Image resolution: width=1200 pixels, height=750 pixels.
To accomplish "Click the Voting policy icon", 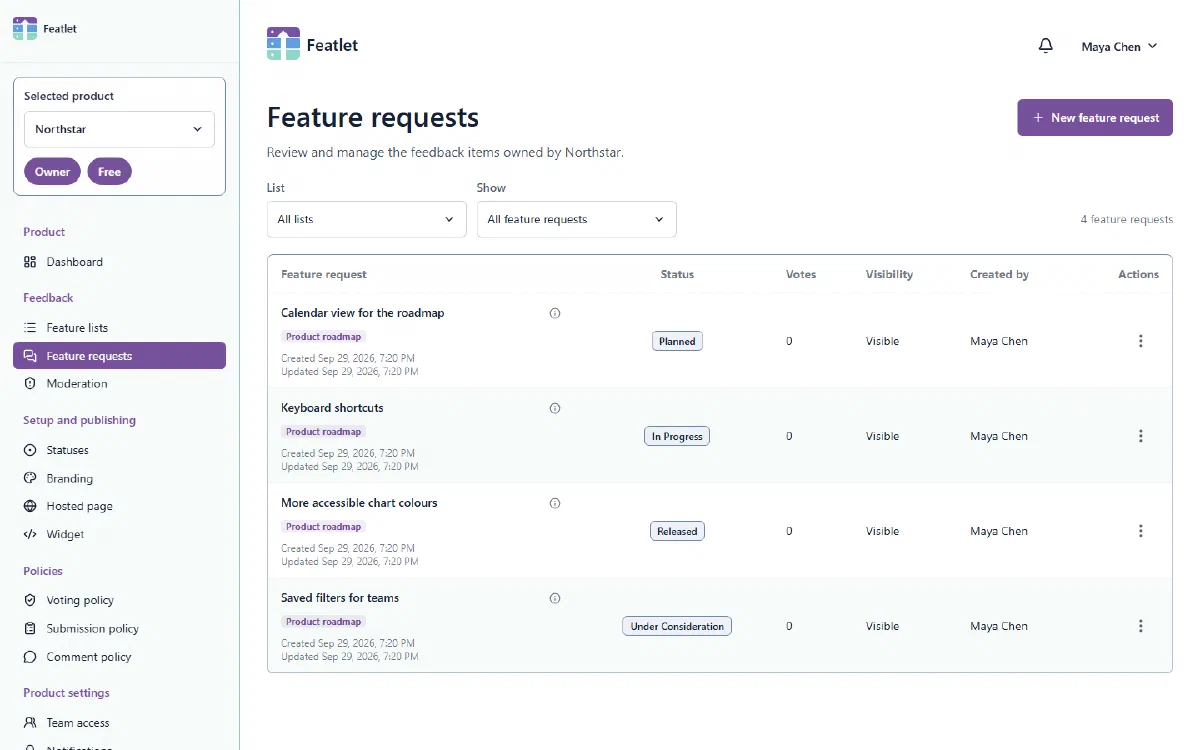I will coord(30,600).
